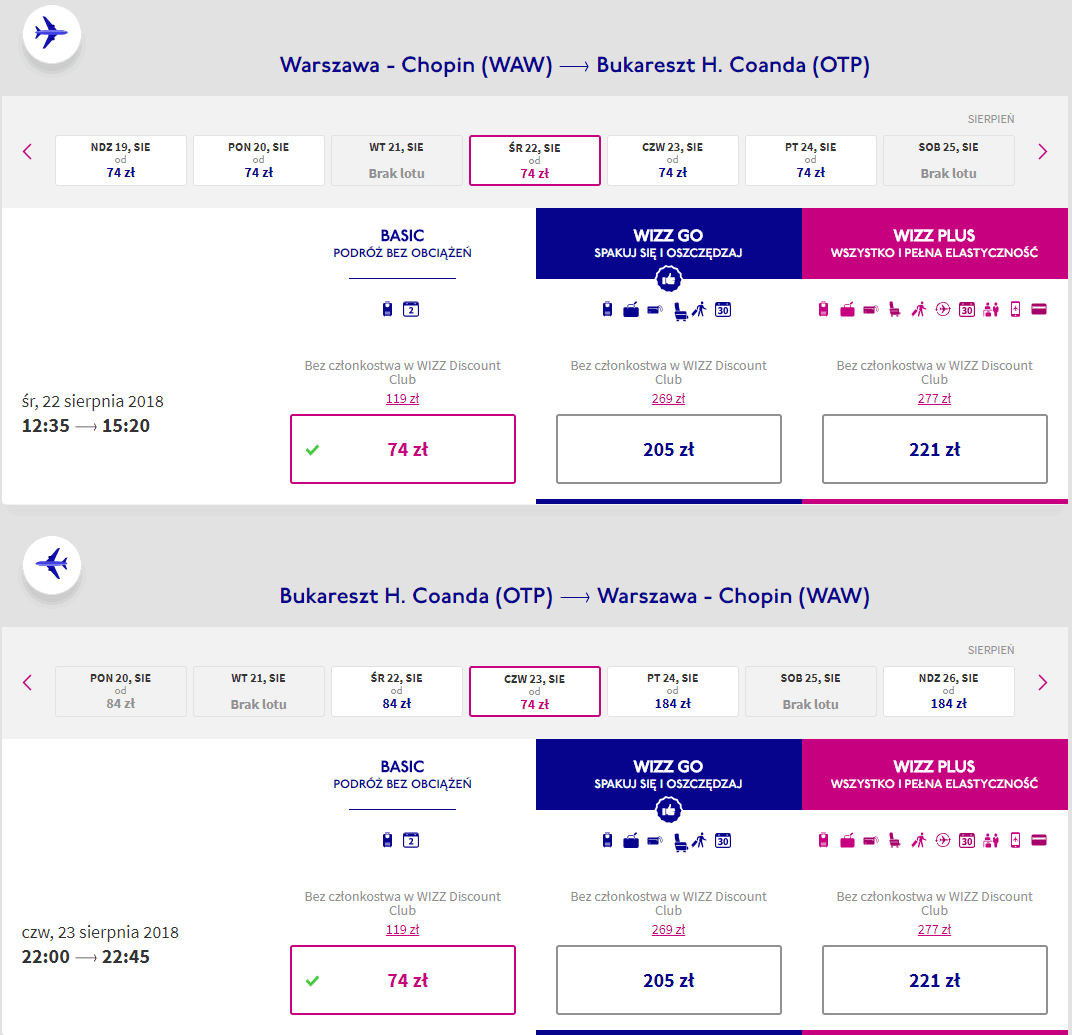Open the return 119 zł non-member price link
Image resolution: width=1072 pixels, height=1035 pixels.
pyautogui.click(x=403, y=930)
